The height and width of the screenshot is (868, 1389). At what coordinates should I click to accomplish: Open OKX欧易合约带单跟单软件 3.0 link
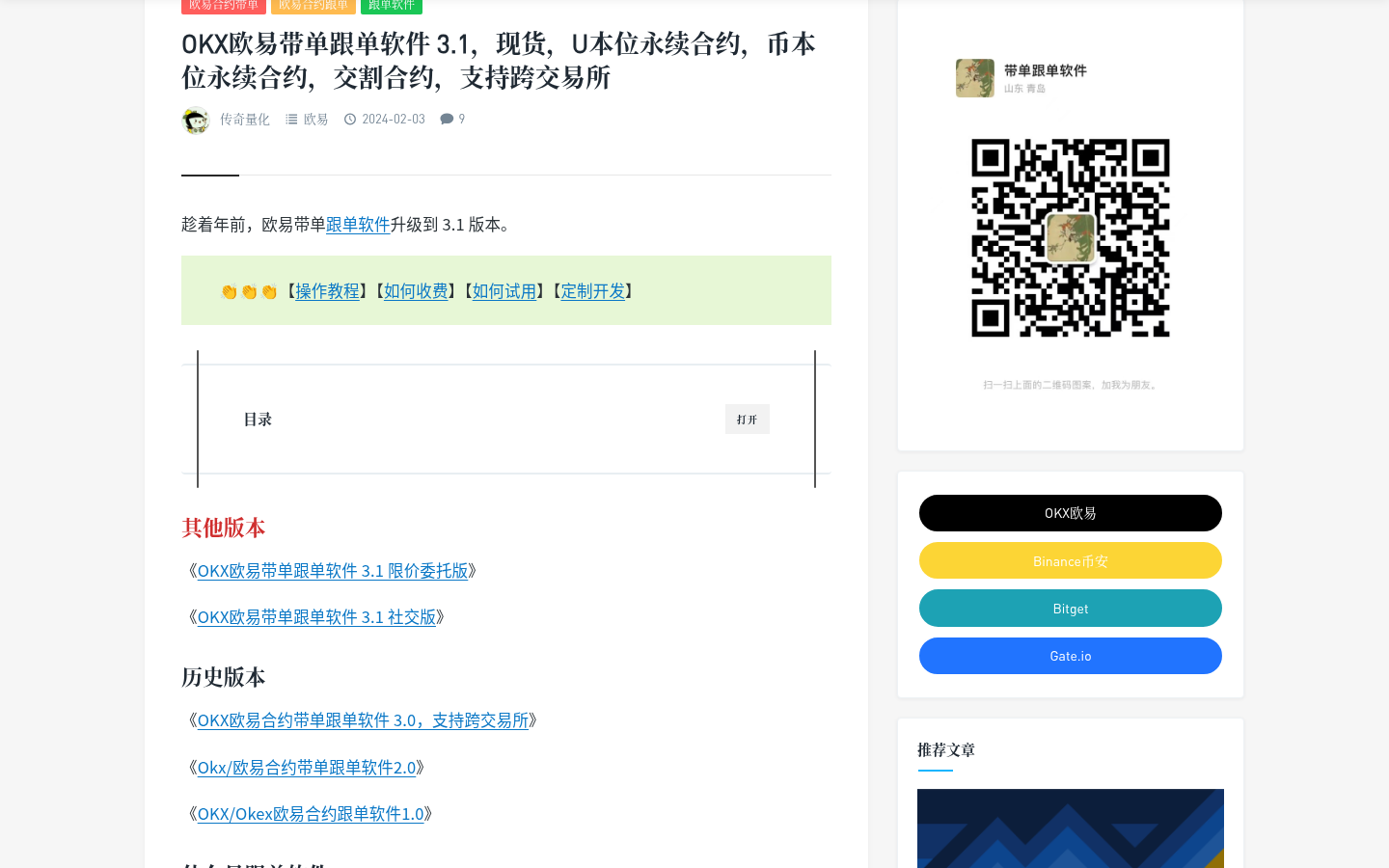click(363, 720)
